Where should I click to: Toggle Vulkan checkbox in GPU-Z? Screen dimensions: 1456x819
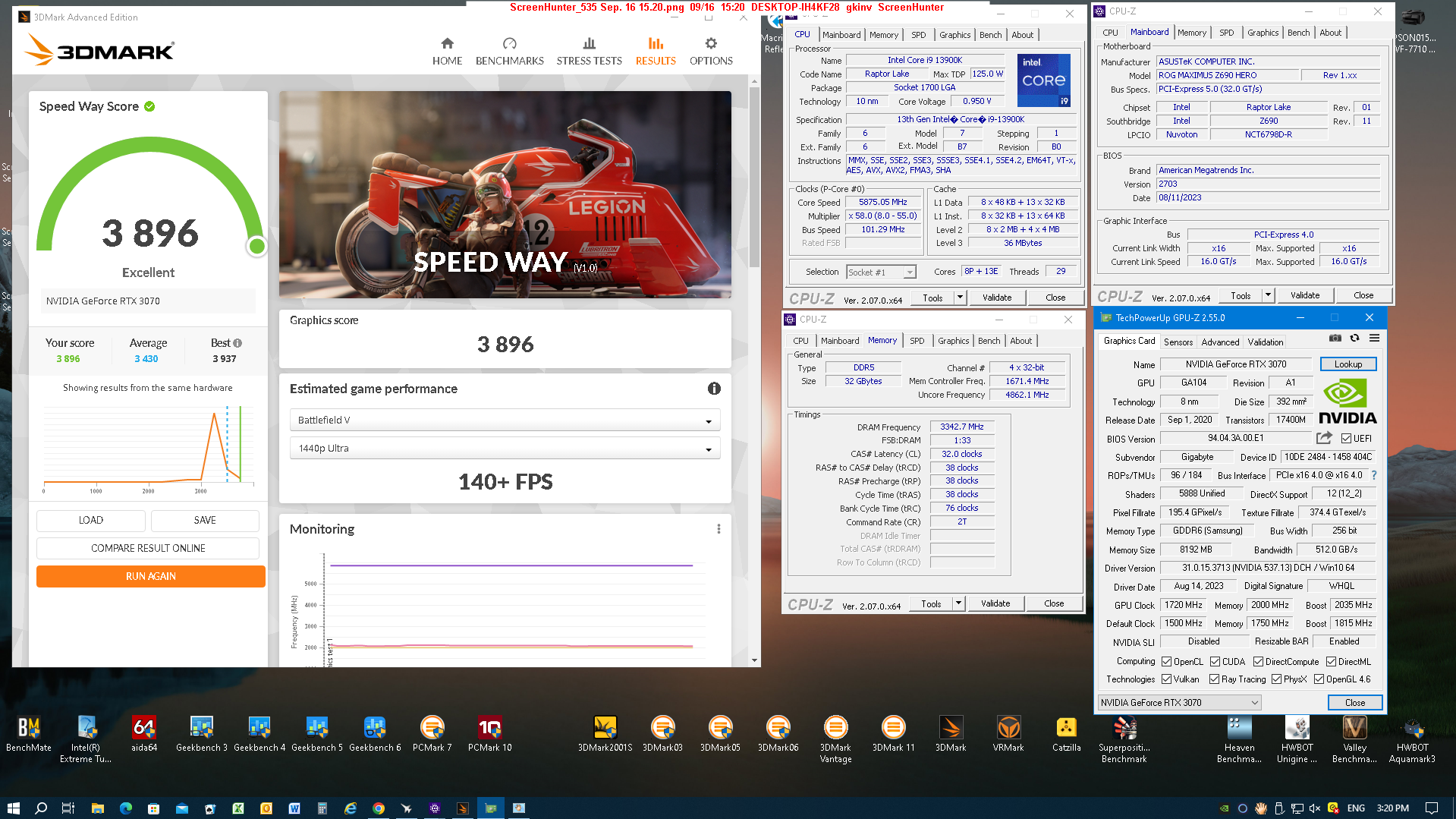(1167, 679)
